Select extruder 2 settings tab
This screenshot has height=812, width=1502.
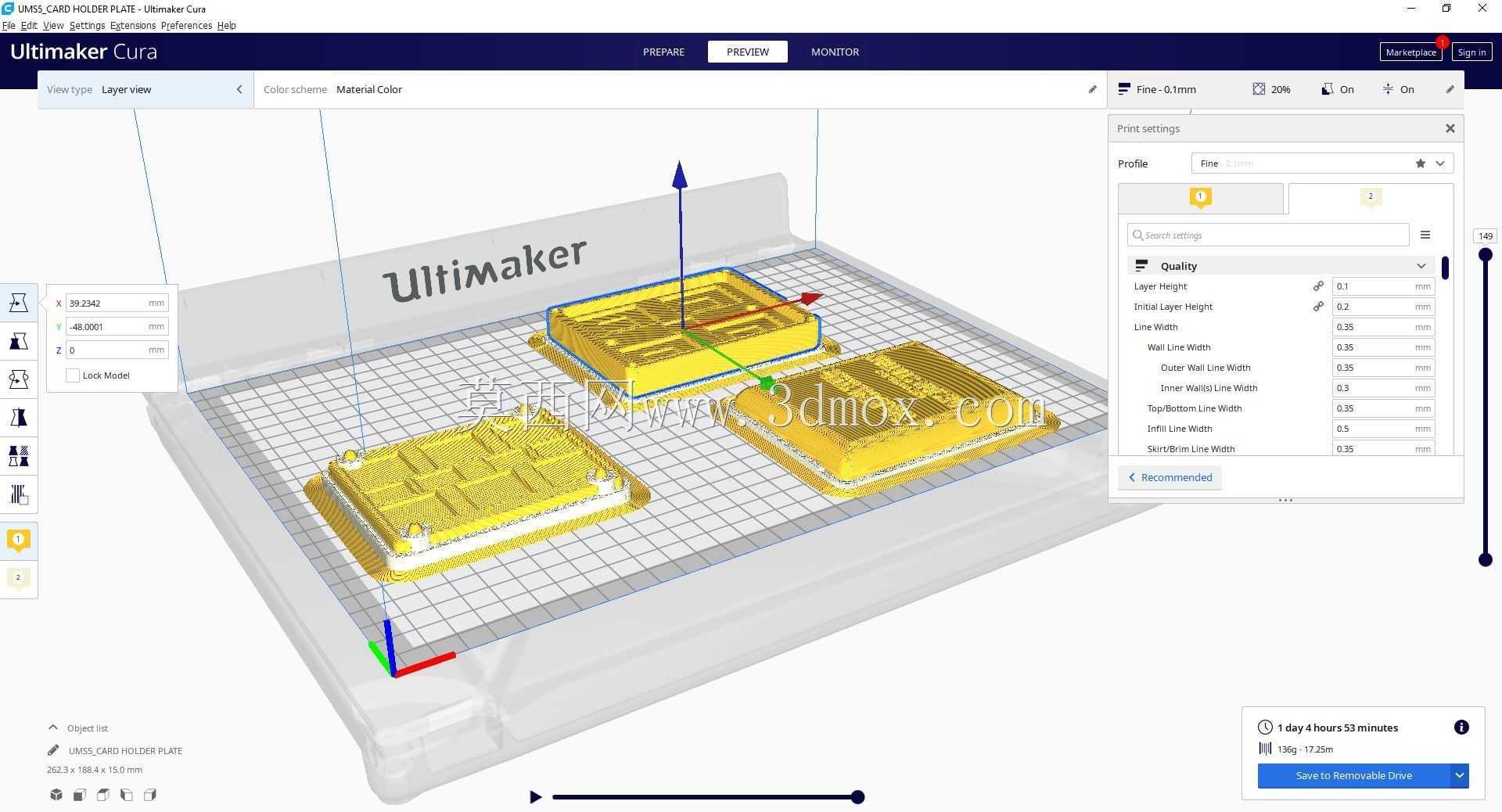(1371, 199)
